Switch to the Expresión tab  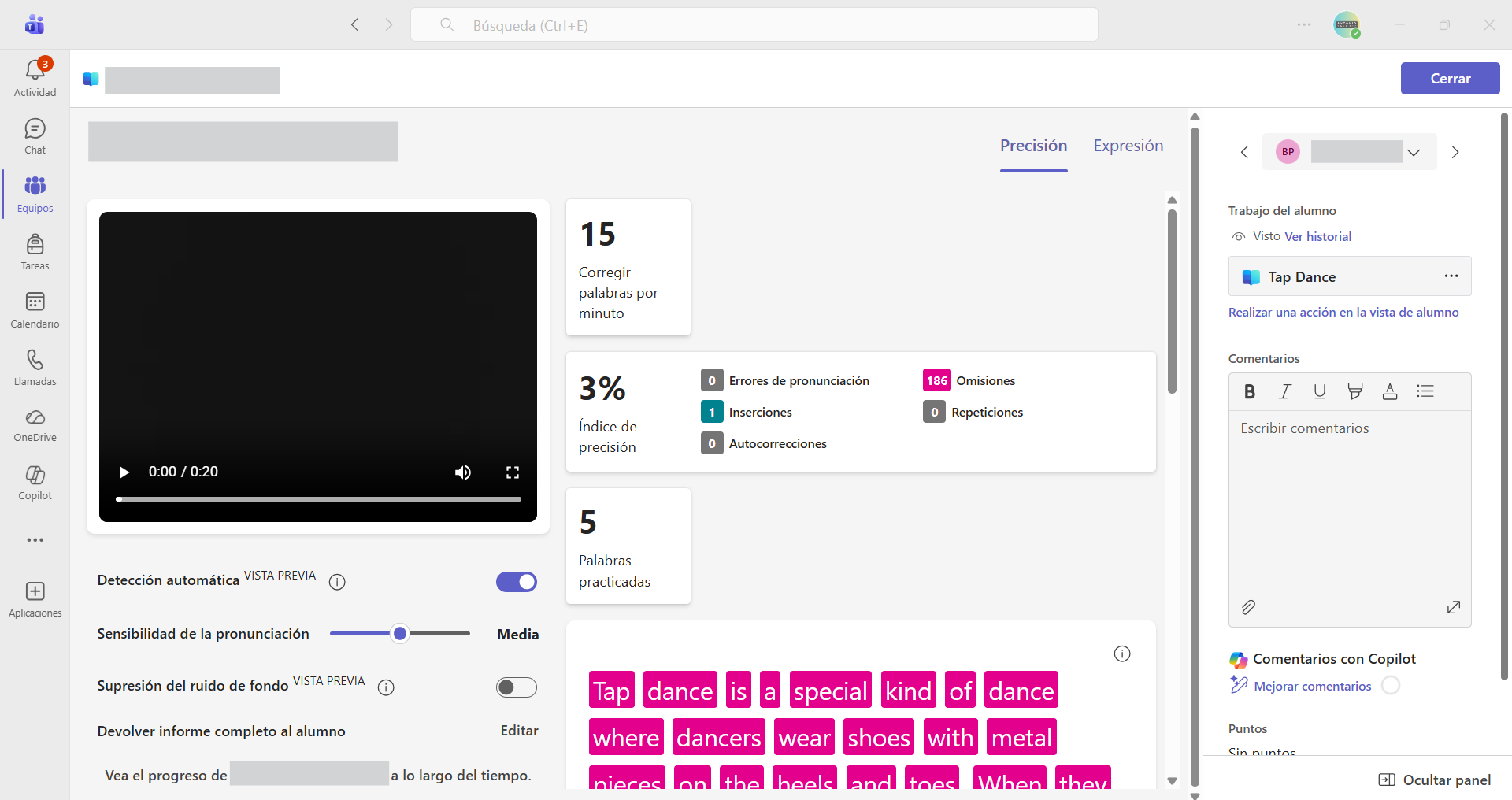pyautogui.click(x=1128, y=146)
